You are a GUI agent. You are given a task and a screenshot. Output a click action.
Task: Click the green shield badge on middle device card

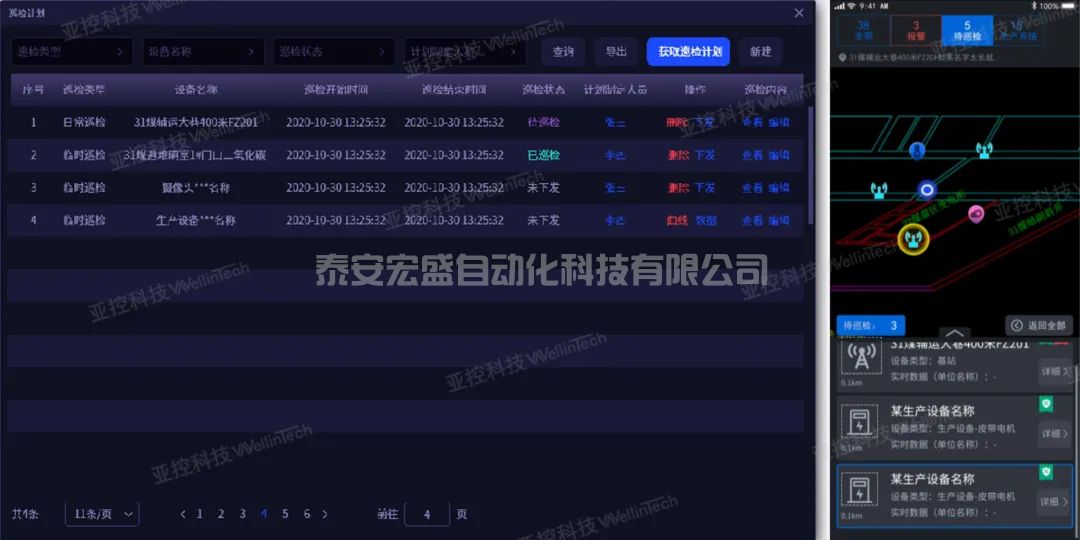click(1047, 404)
